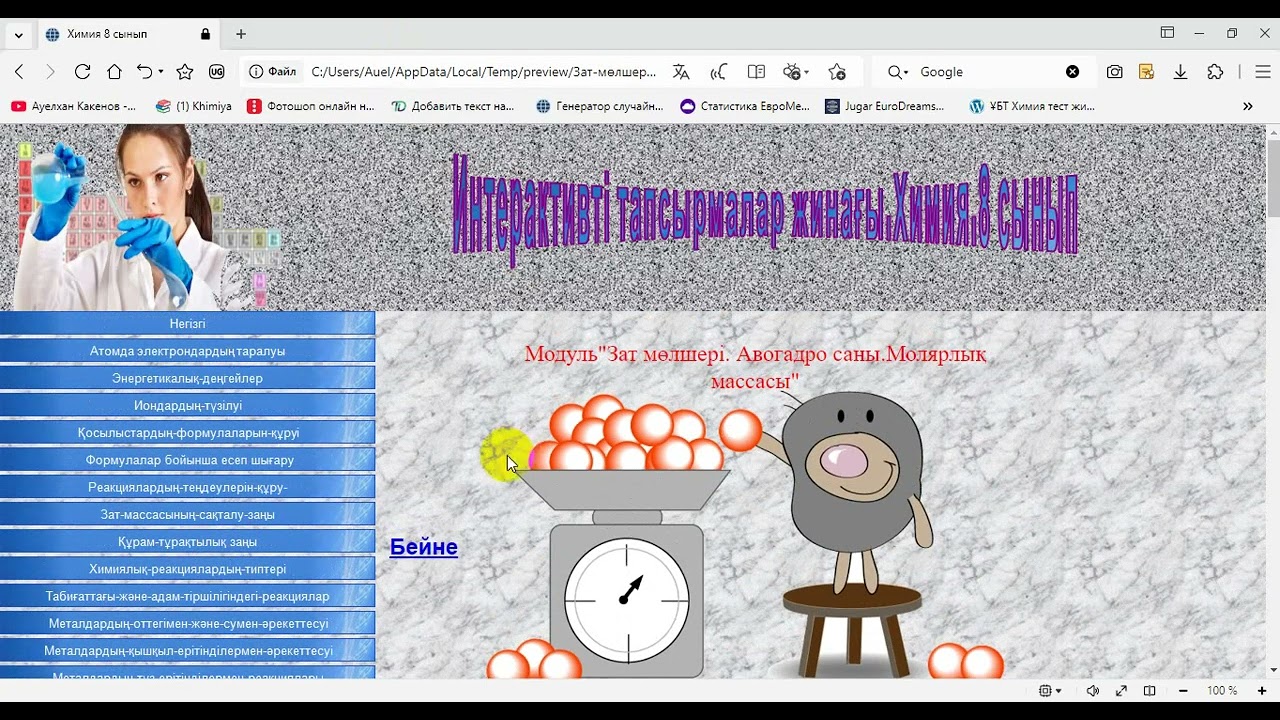Click the translate page icon in address bar
The image size is (1280, 720).
point(681,72)
